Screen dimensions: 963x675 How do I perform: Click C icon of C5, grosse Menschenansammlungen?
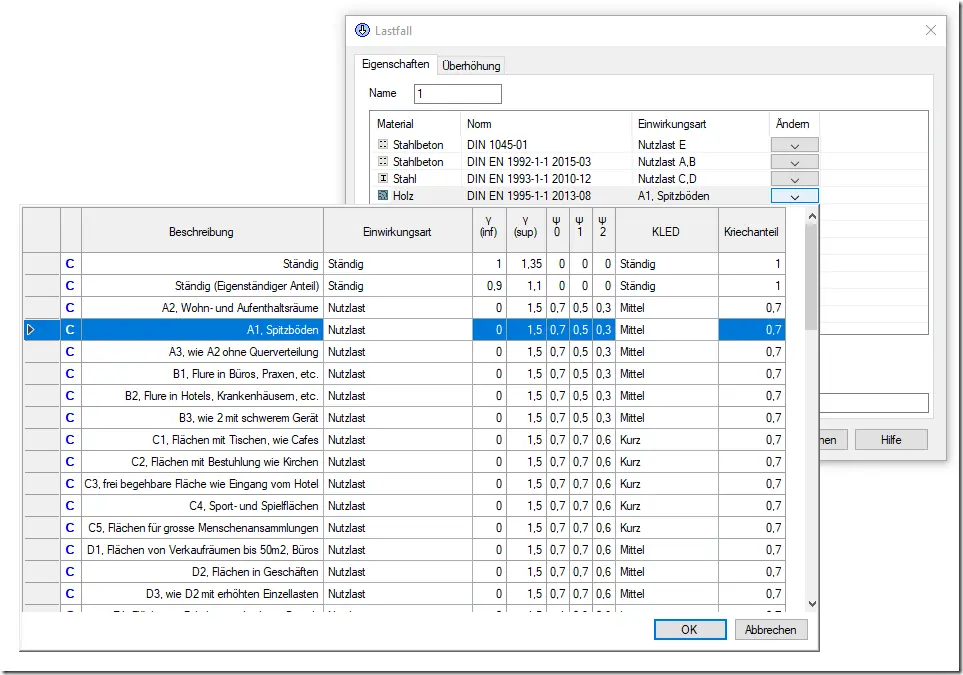[x=70, y=528]
